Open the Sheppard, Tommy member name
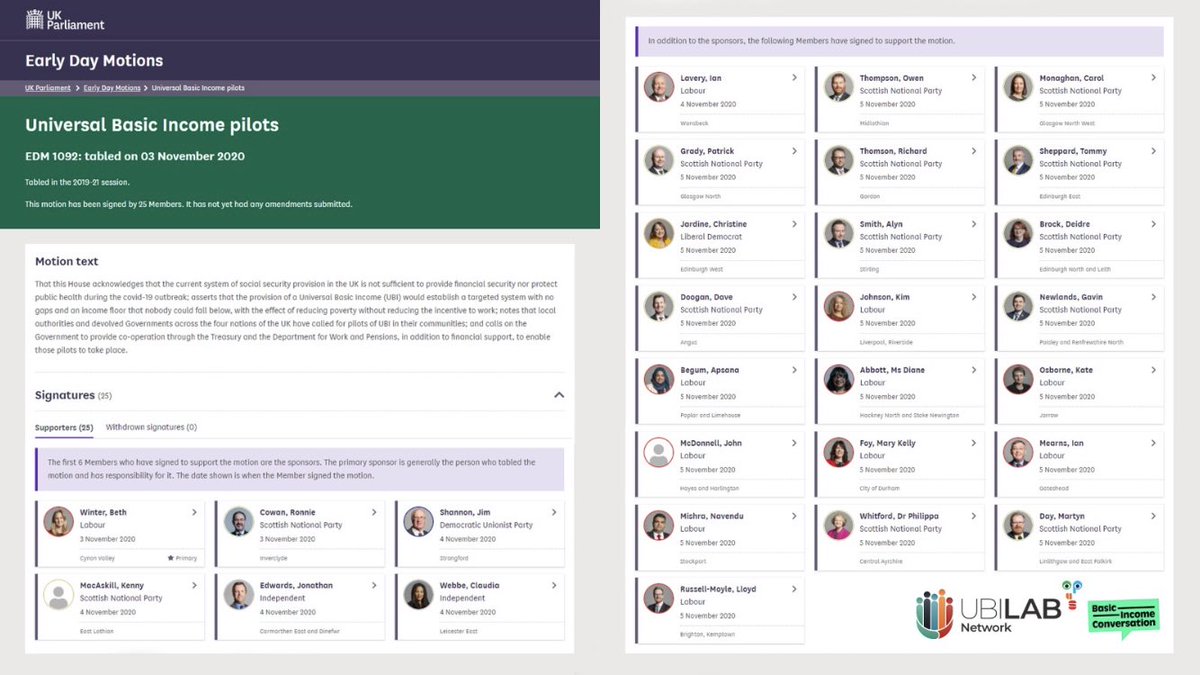The height and width of the screenshot is (675, 1200). (1073, 151)
